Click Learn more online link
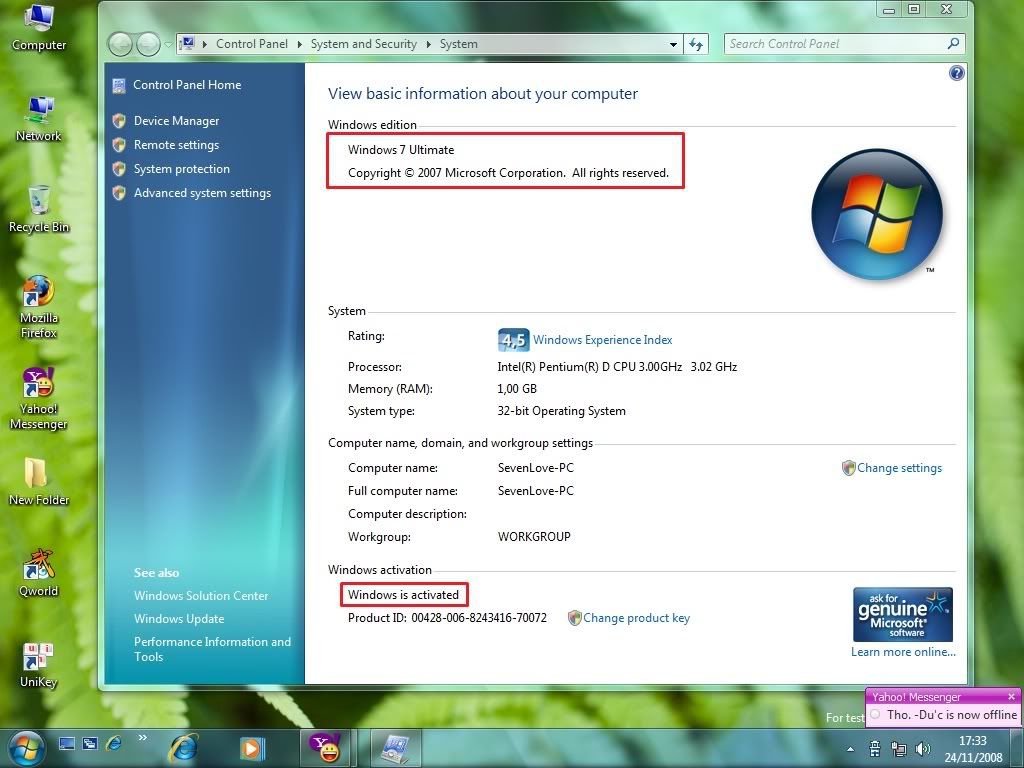 pyautogui.click(x=903, y=652)
